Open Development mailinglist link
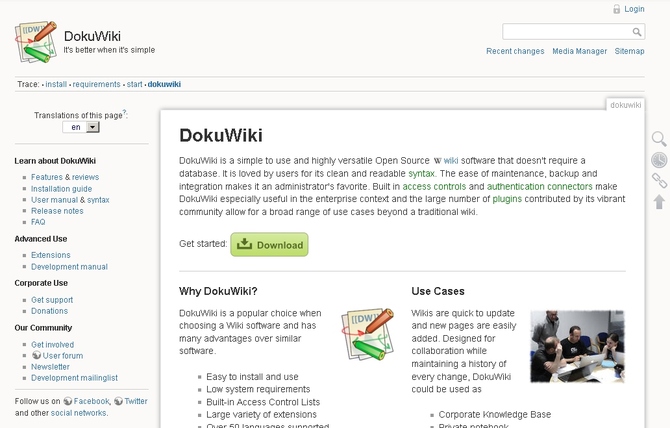 (74, 378)
